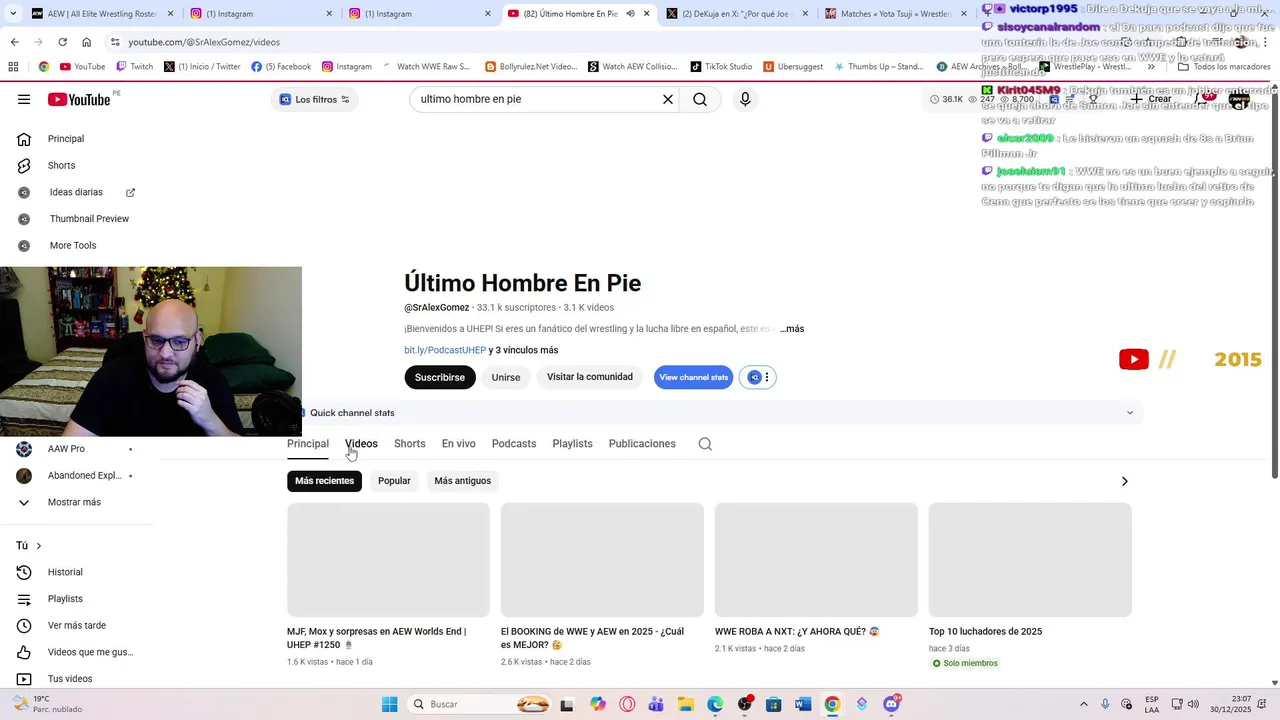1280x720 pixels.
Task: Open the bit.ly/PodcastUHEP link
Action: [445, 351]
